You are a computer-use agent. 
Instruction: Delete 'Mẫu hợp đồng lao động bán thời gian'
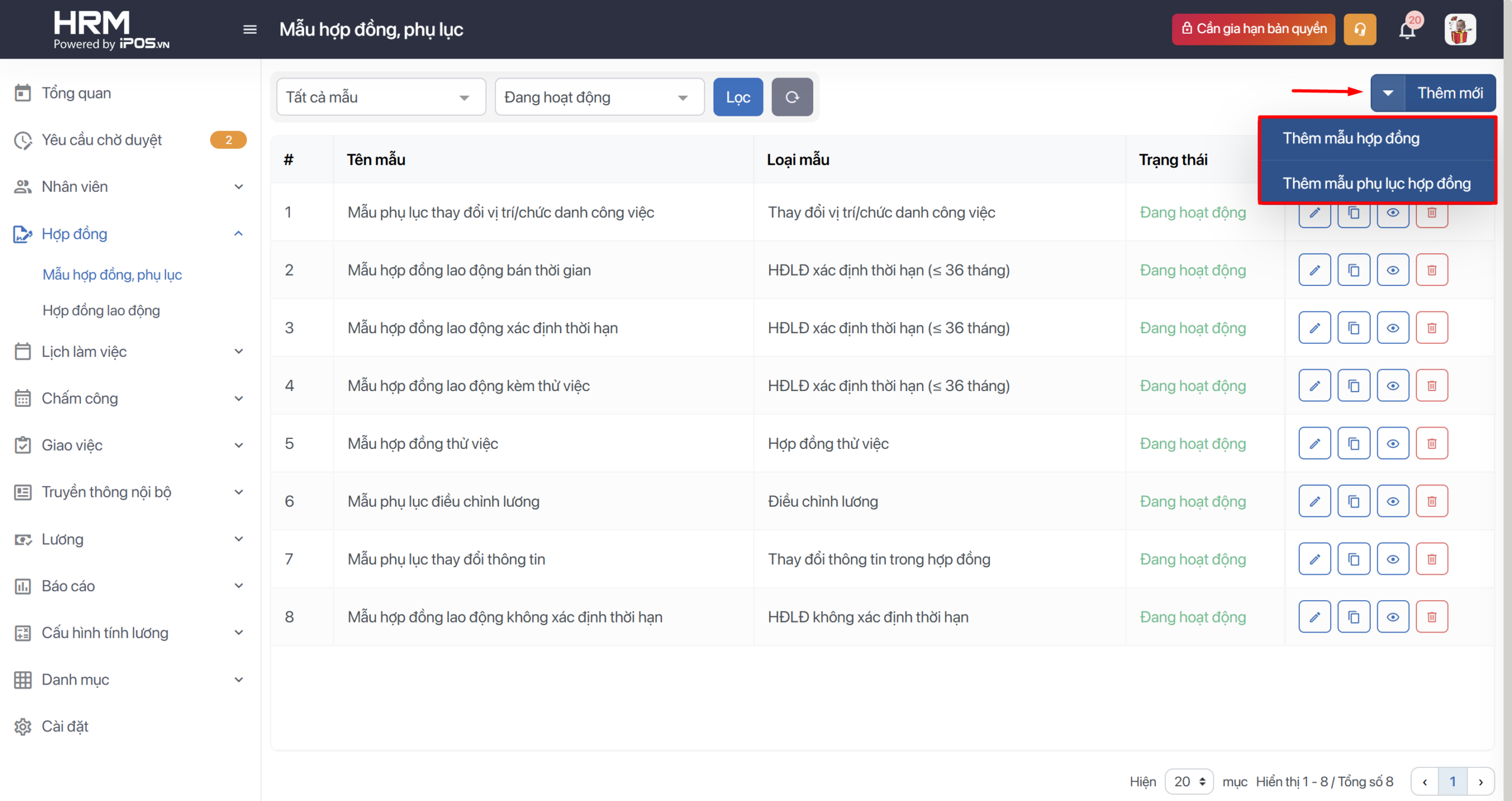pos(1432,270)
